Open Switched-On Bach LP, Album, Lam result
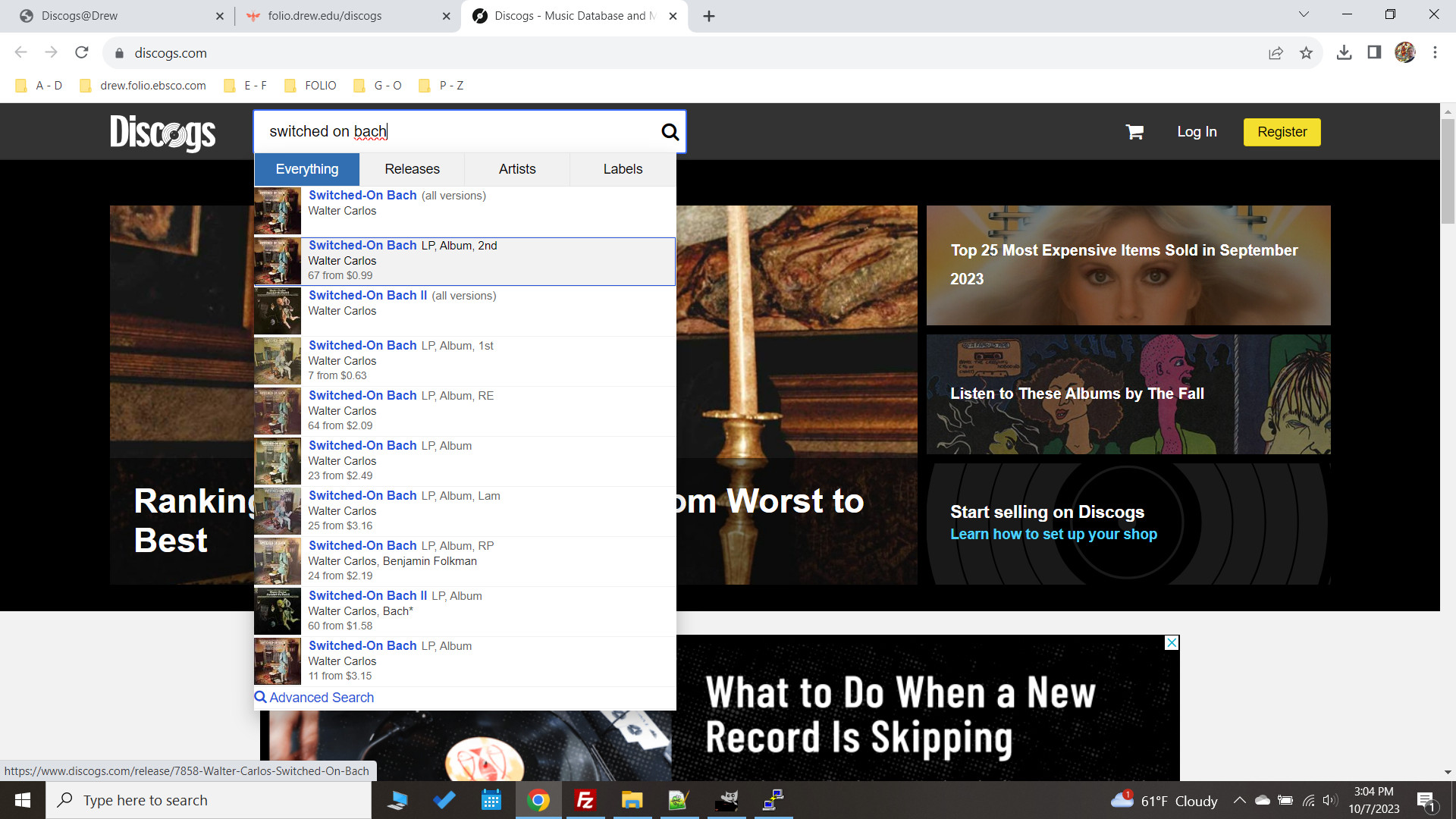Screen dimensions: 1456x819 coord(465,511)
